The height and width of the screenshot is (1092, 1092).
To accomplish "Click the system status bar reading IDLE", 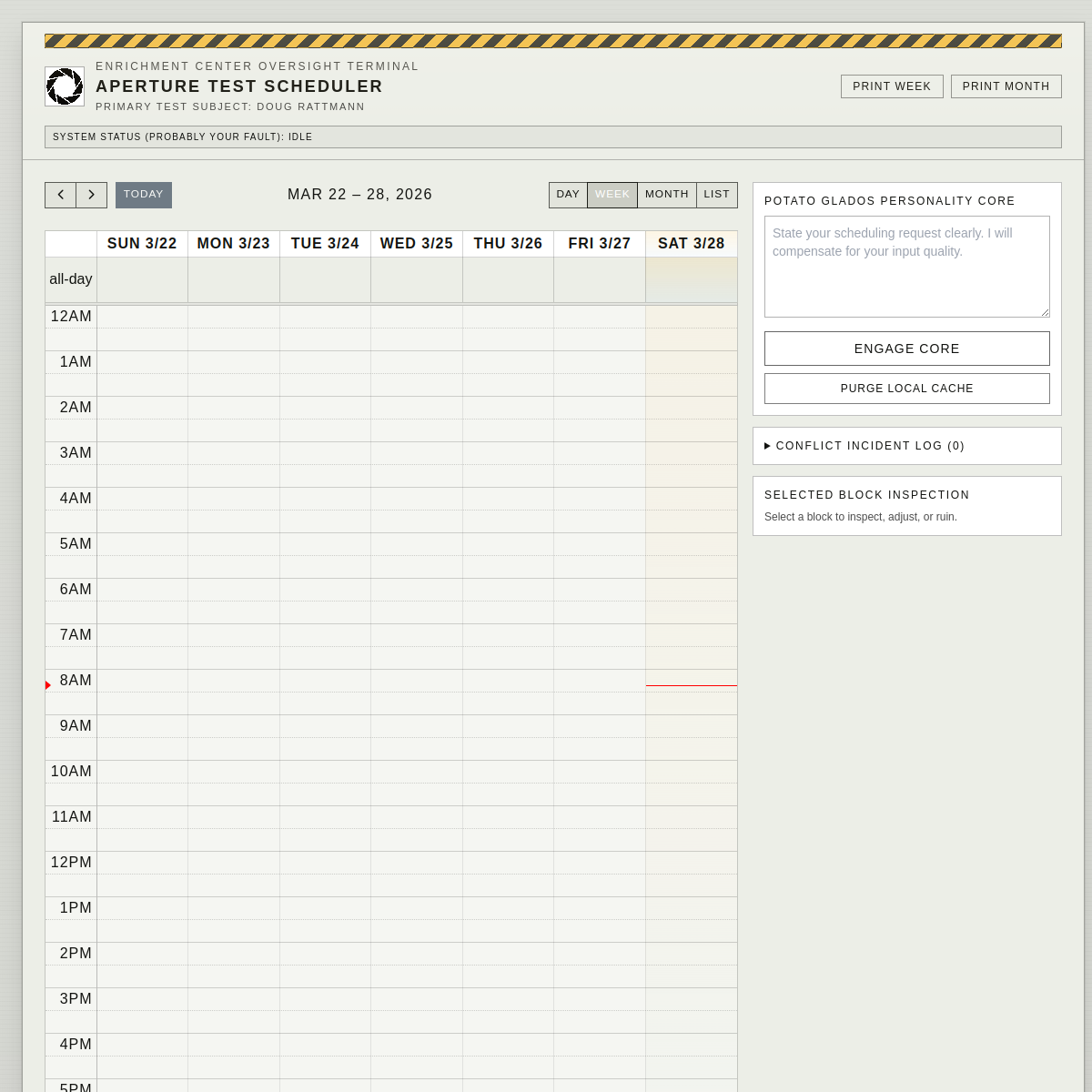I will [x=552, y=136].
